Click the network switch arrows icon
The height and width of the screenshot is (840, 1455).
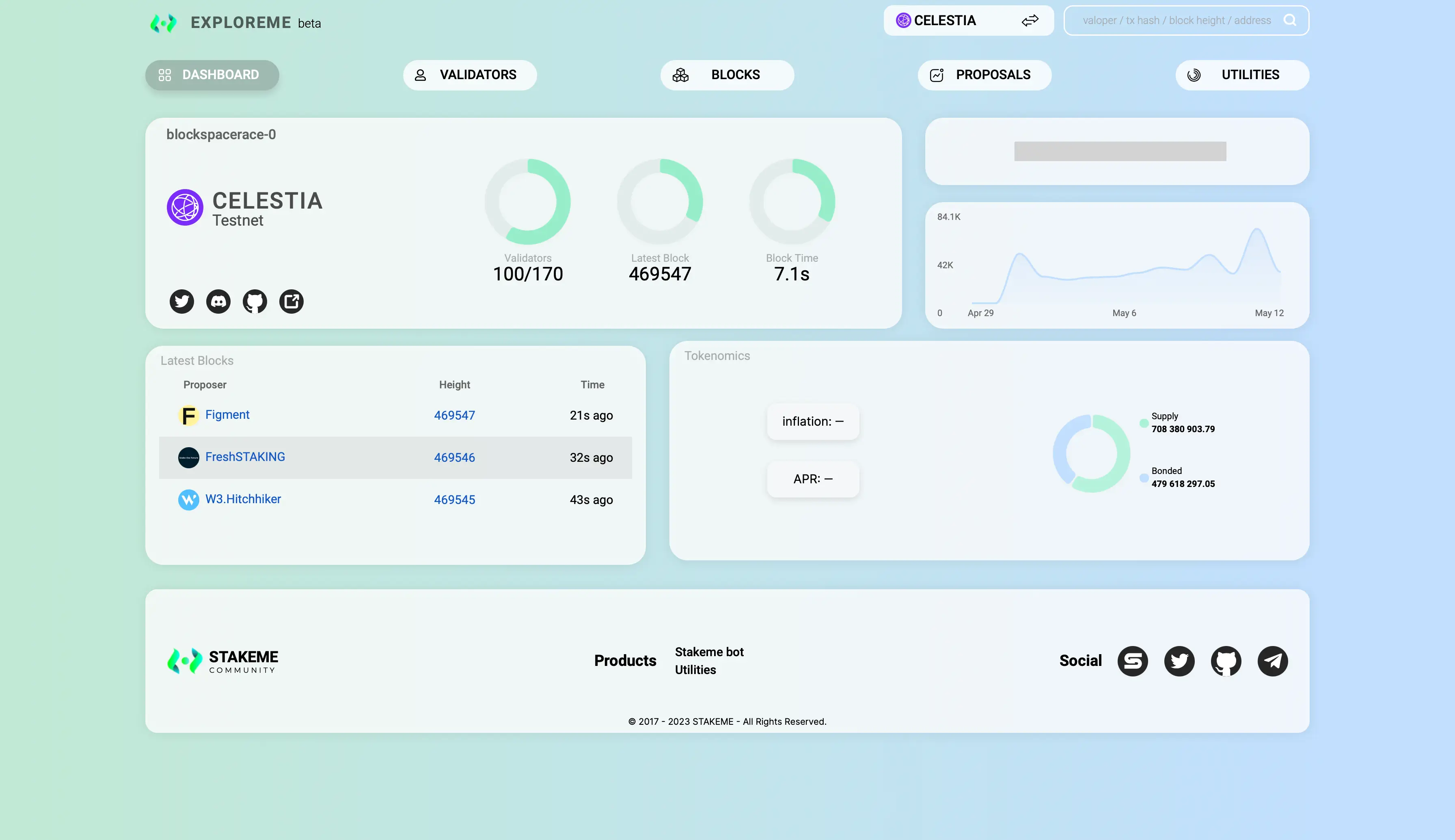click(1030, 21)
